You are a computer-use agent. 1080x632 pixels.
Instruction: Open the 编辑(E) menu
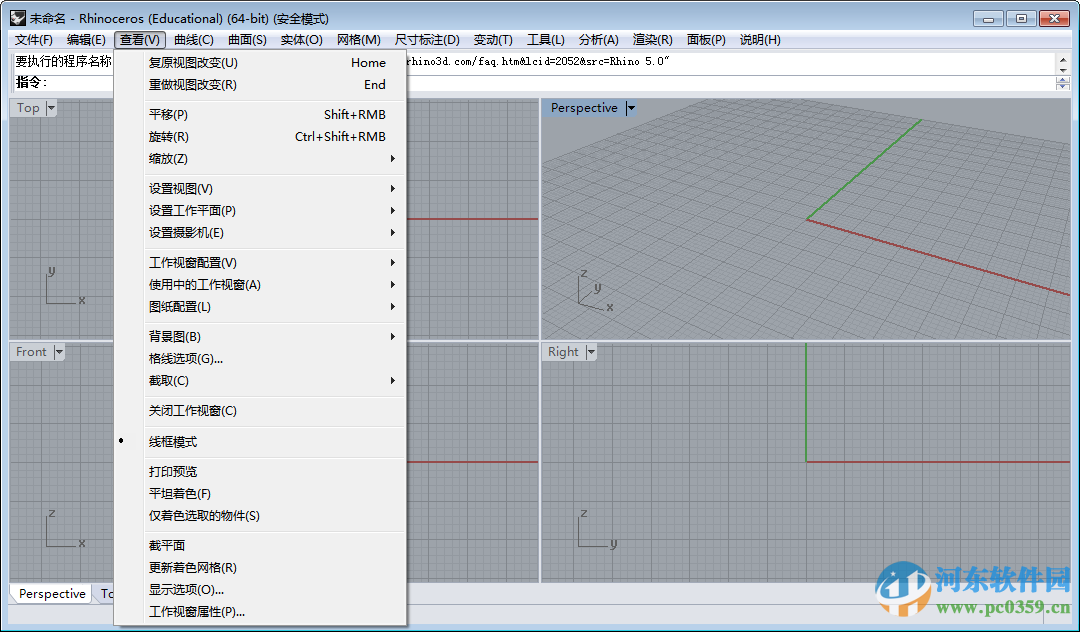point(86,40)
